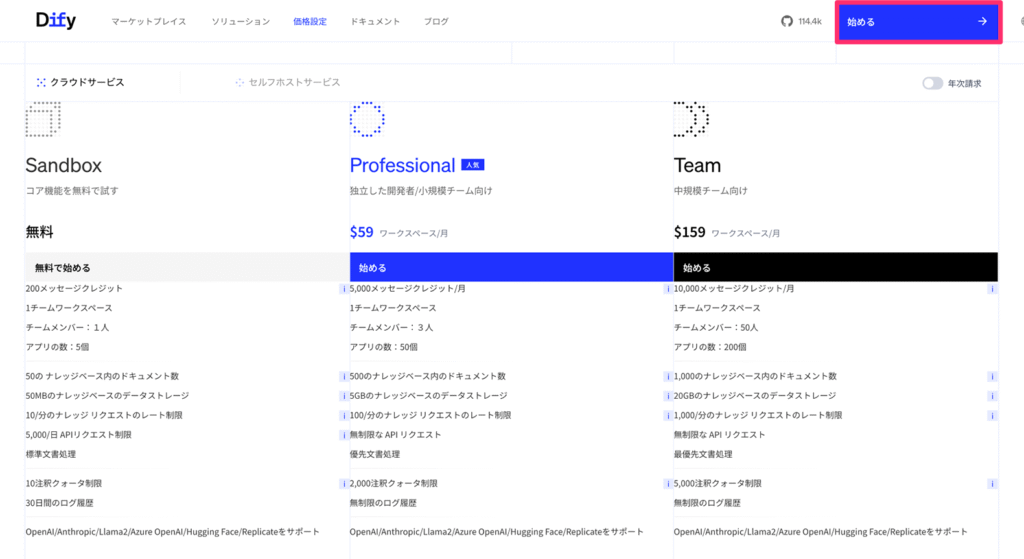This screenshot has width=1024, height=559.
Task: Click the 30日間のログ履歴 row
Action: (x=59, y=503)
